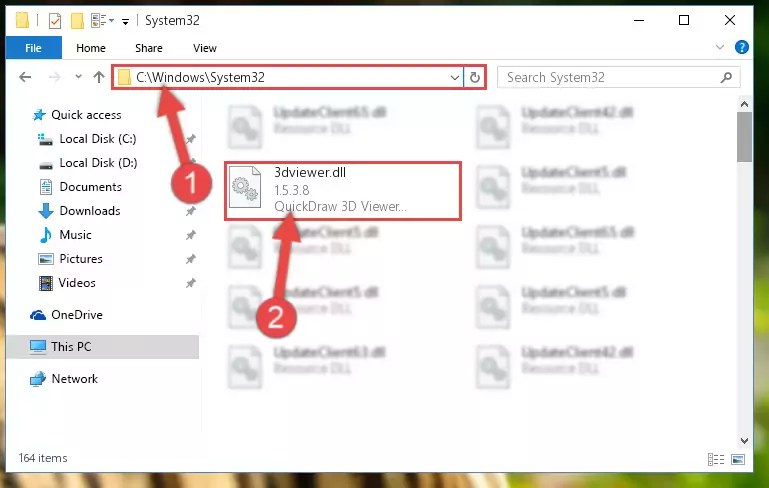Open Local Disk (D:) in sidebar
Viewport: 769px width, 488px height.
98,163
